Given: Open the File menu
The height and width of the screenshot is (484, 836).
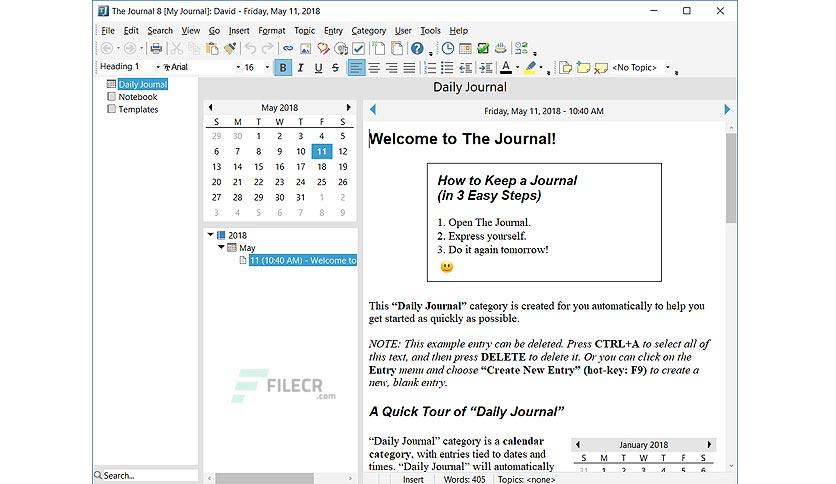Looking at the screenshot, I should 108,31.
